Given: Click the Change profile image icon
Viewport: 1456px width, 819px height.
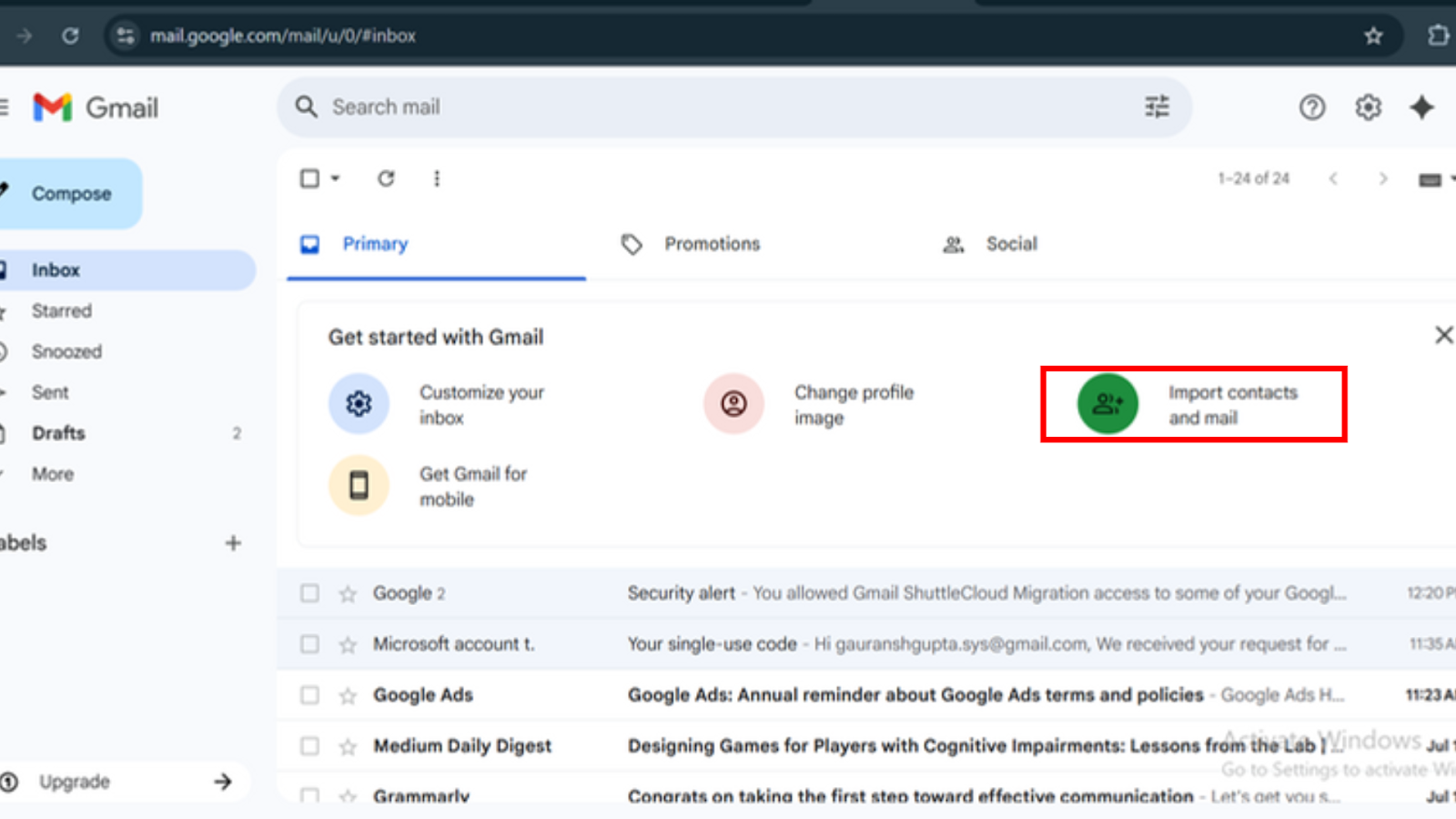Looking at the screenshot, I should [733, 403].
